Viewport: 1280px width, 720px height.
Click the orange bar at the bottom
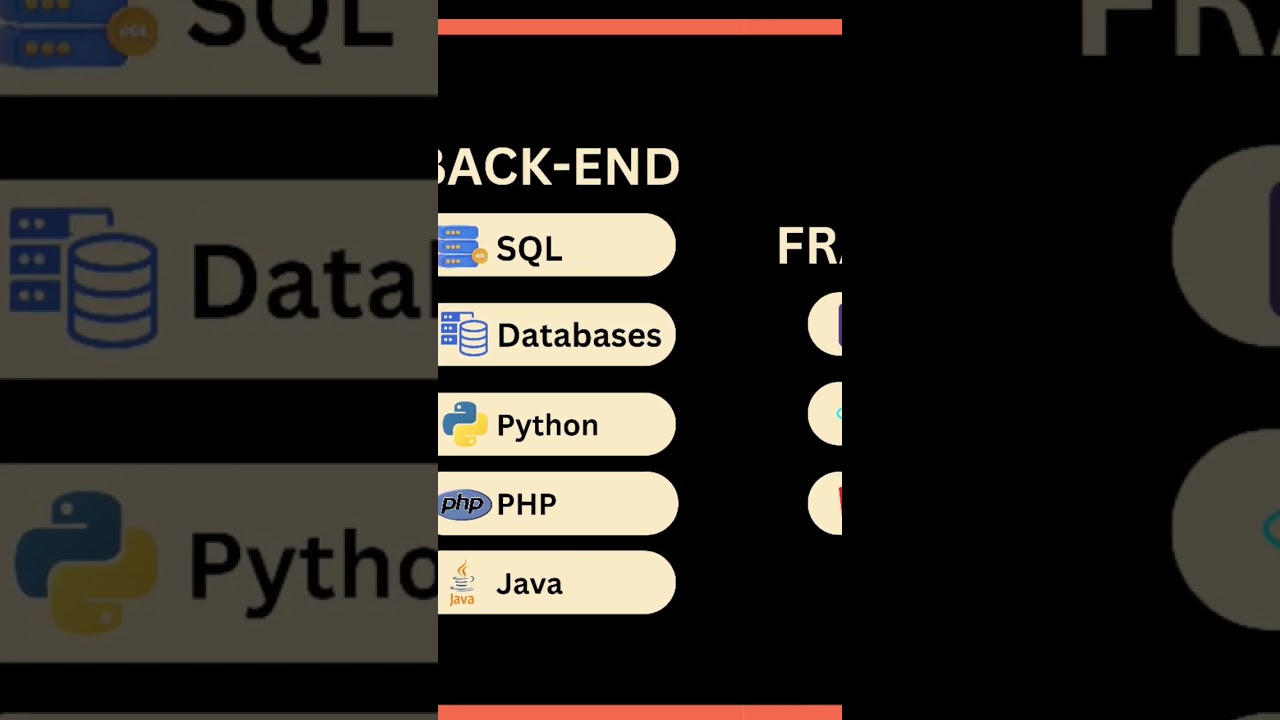tap(640, 712)
